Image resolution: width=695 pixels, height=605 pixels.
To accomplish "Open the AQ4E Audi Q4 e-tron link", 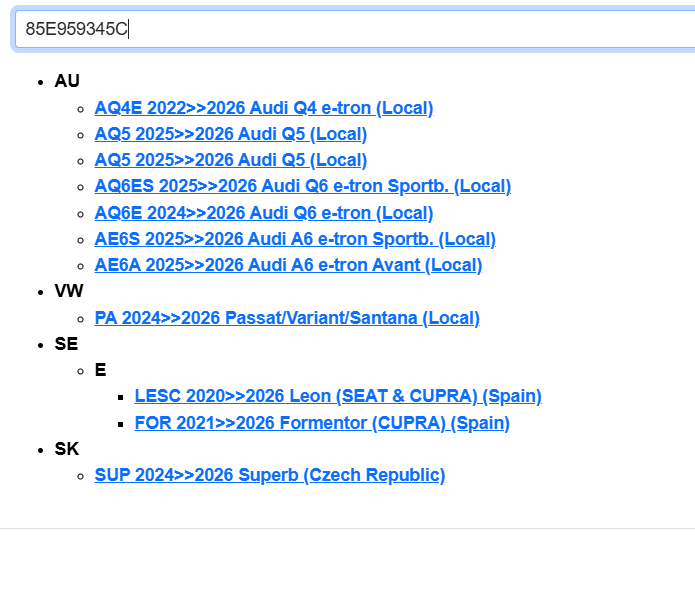I will [x=263, y=108].
